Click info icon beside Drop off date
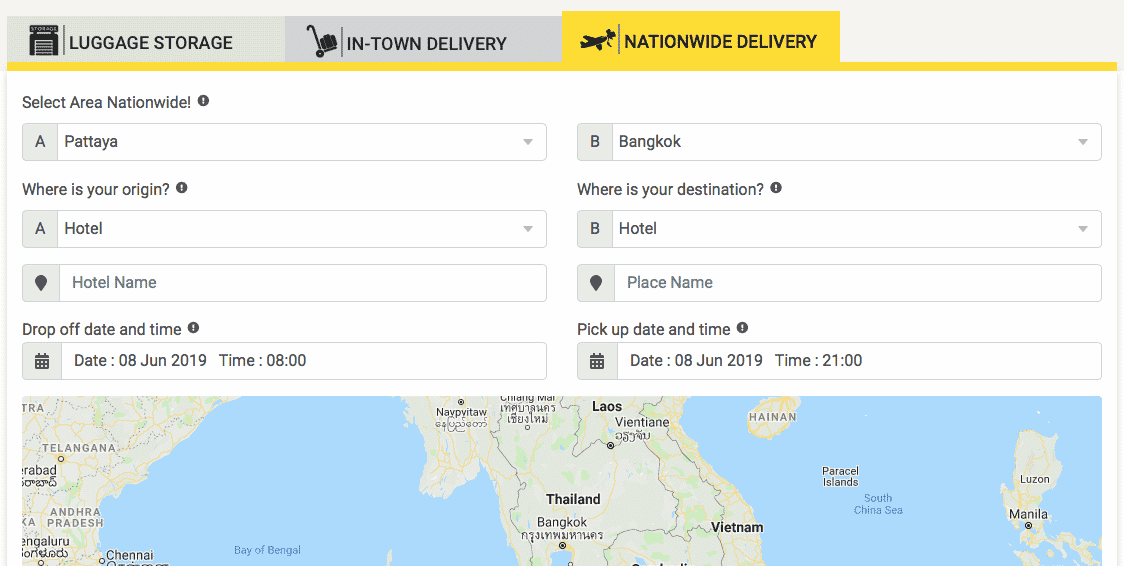 click(x=194, y=327)
